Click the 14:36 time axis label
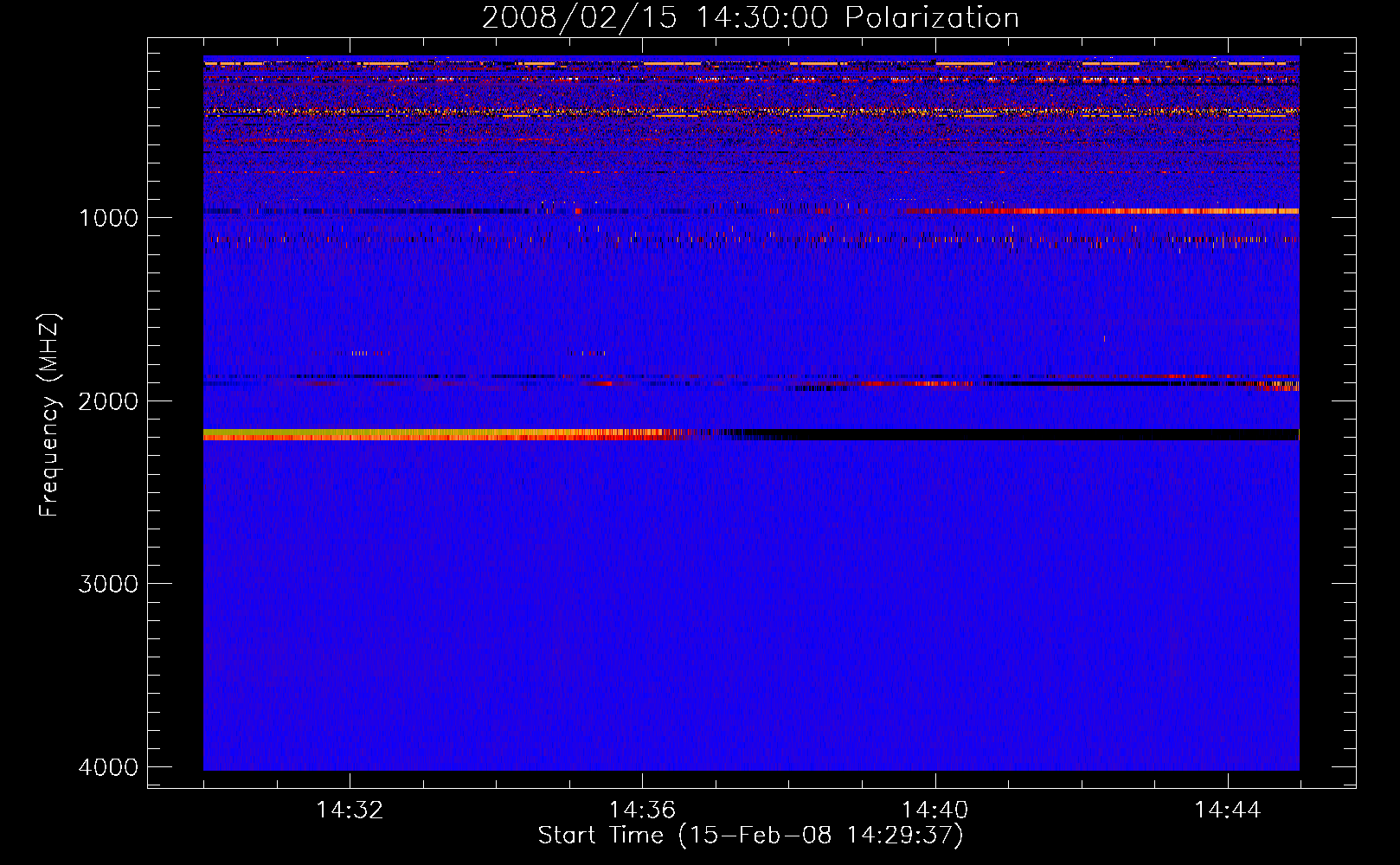 tap(642, 811)
